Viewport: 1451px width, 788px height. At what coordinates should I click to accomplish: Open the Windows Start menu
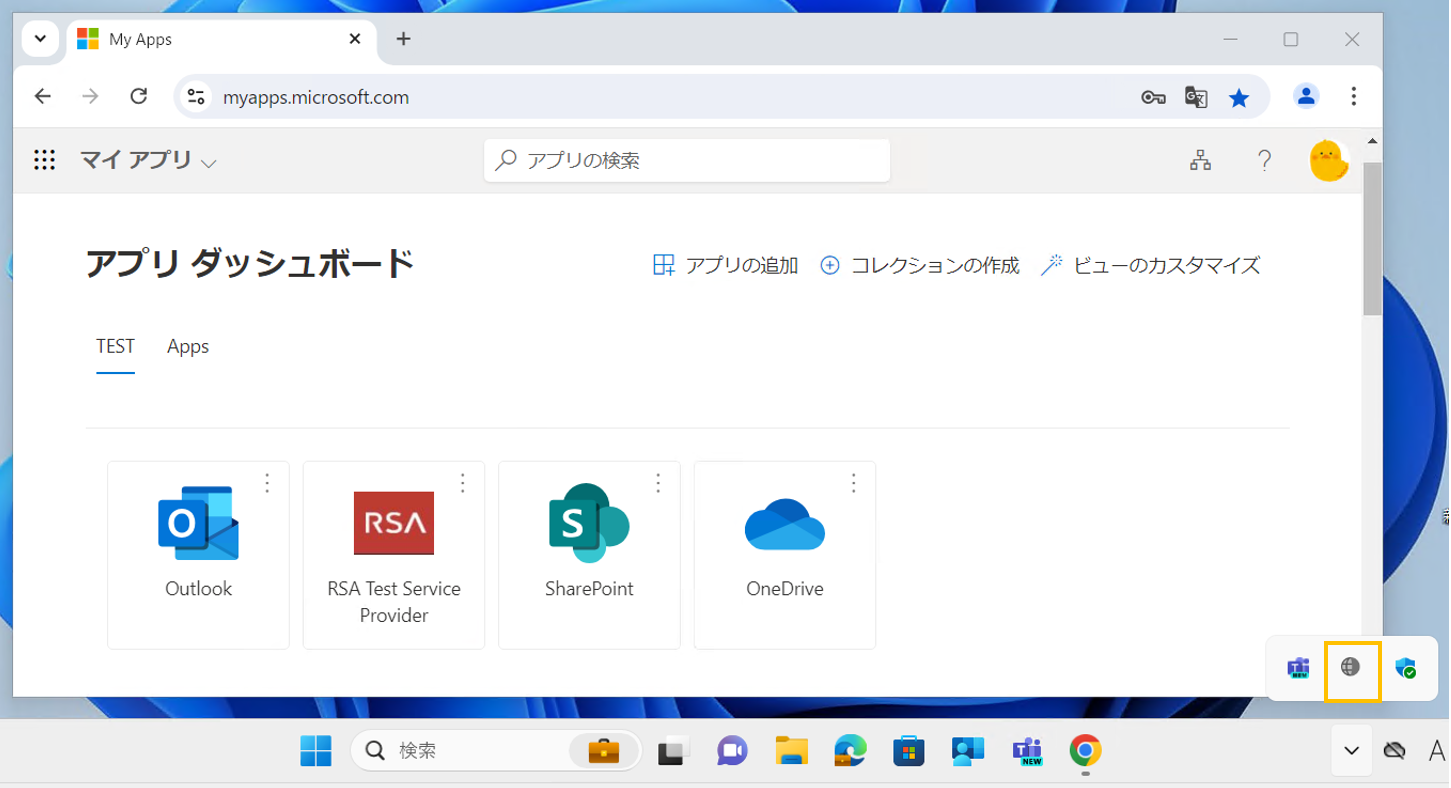[316, 751]
